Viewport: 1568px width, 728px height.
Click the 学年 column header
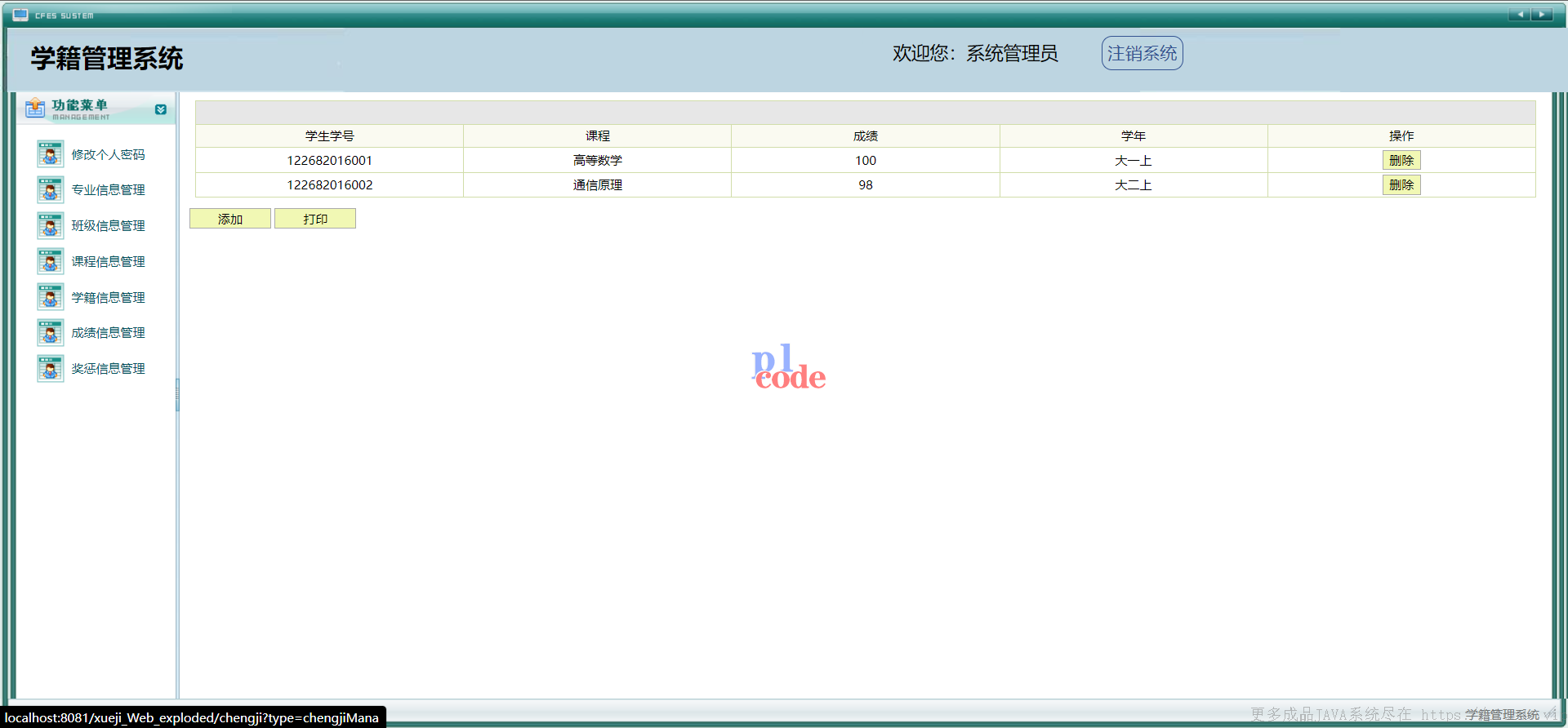click(1134, 136)
